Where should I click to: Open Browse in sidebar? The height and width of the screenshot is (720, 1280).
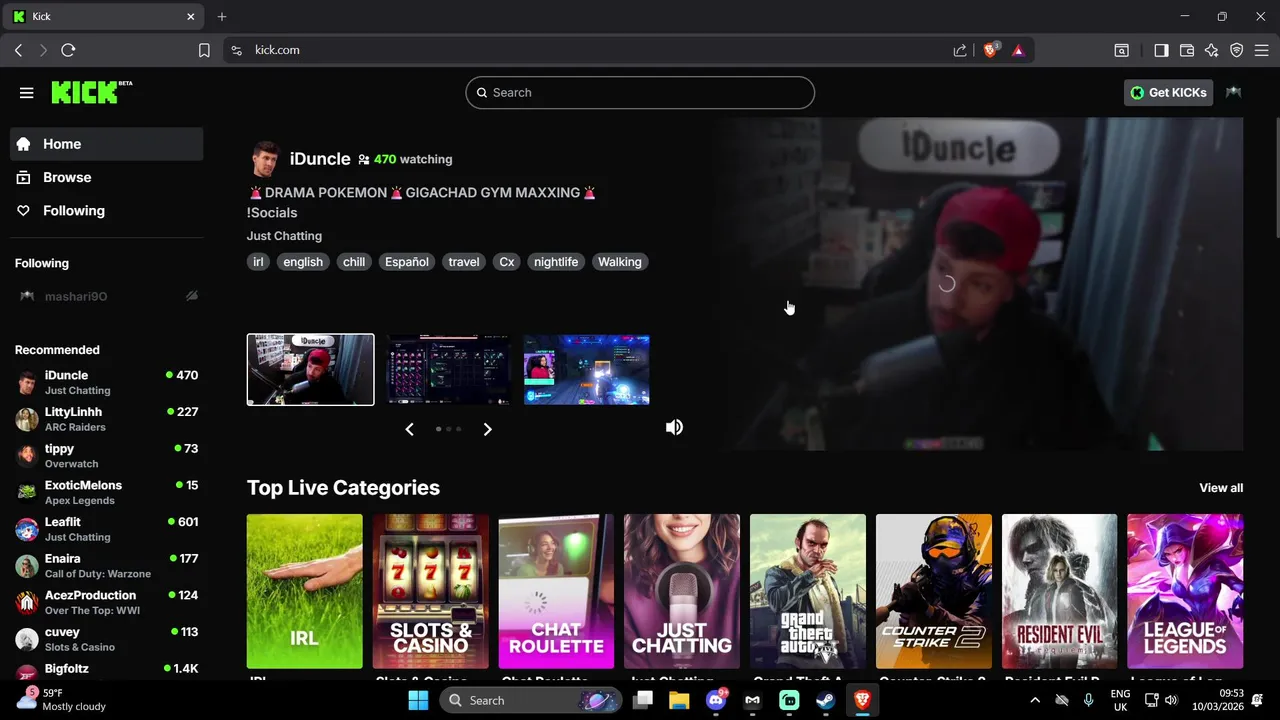point(106,177)
